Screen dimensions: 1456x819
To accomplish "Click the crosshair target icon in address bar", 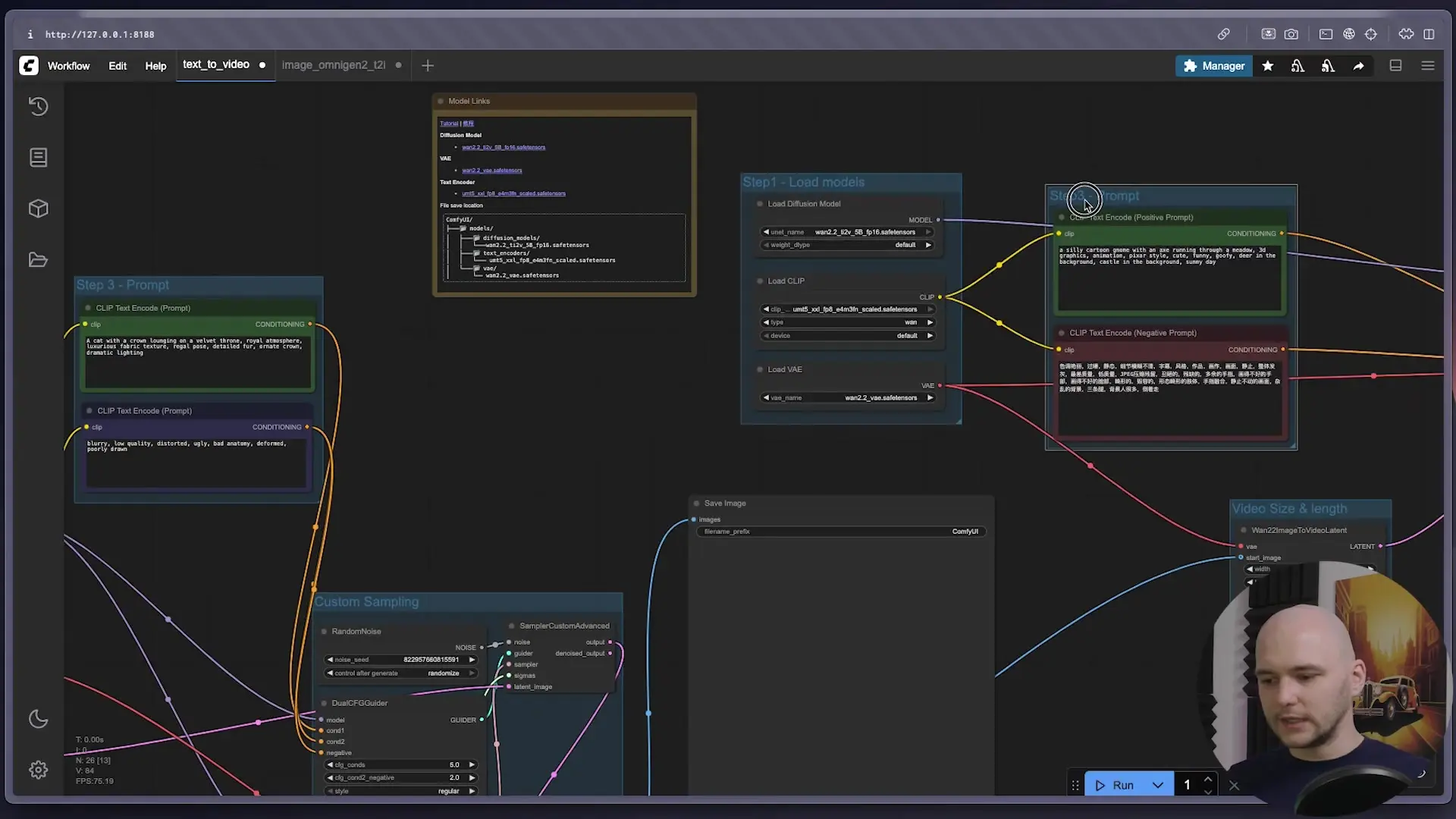I will click(1371, 34).
